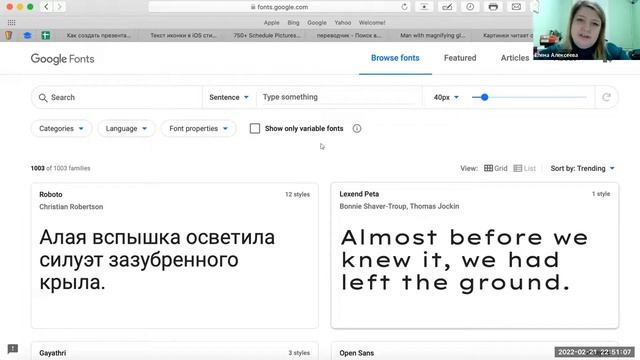The width and height of the screenshot is (640, 360).
Task: Go back with Safari back arrow
Action: (47, 7)
